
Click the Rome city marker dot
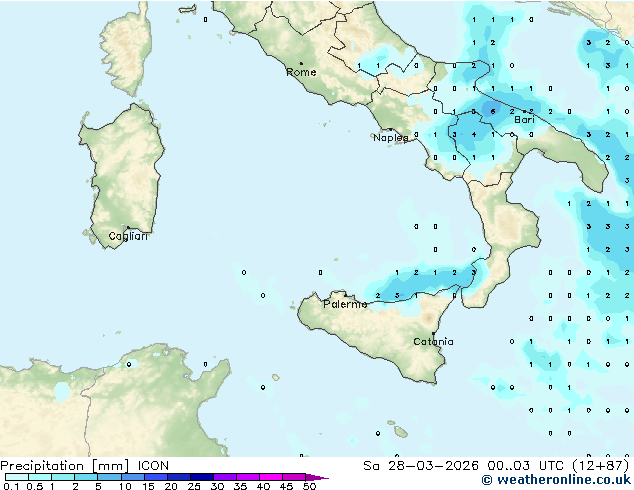pyautogui.click(x=301, y=63)
